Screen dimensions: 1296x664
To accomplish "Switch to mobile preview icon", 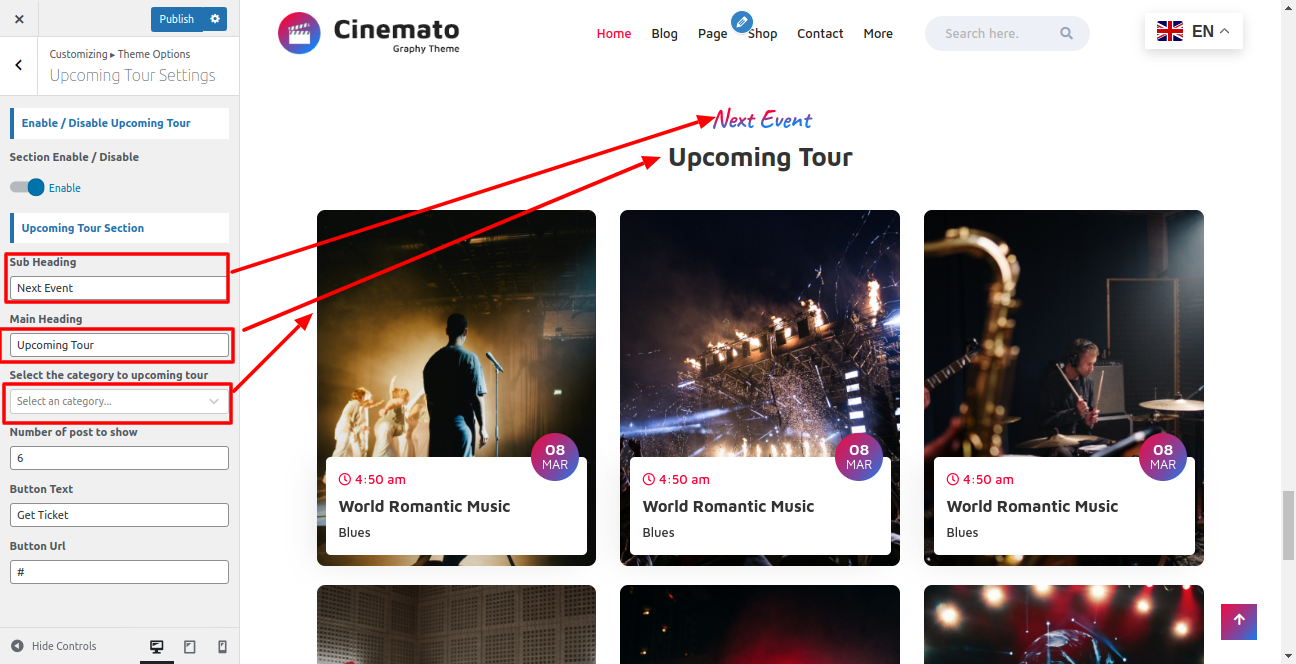I will click(x=222, y=647).
